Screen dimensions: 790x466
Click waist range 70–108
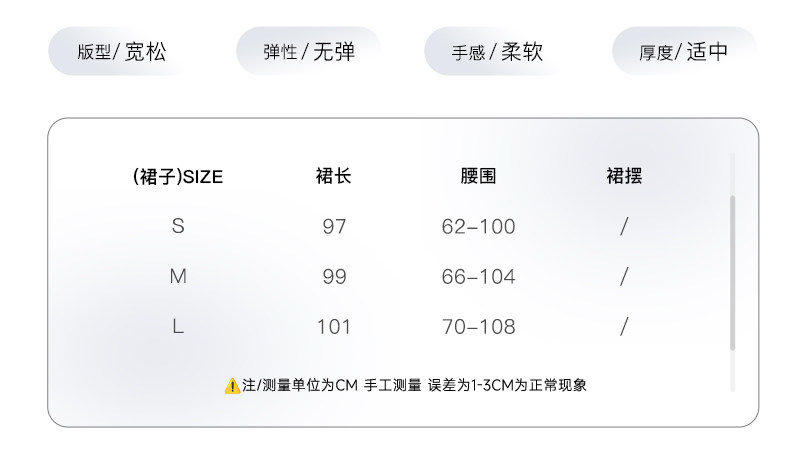tap(478, 326)
